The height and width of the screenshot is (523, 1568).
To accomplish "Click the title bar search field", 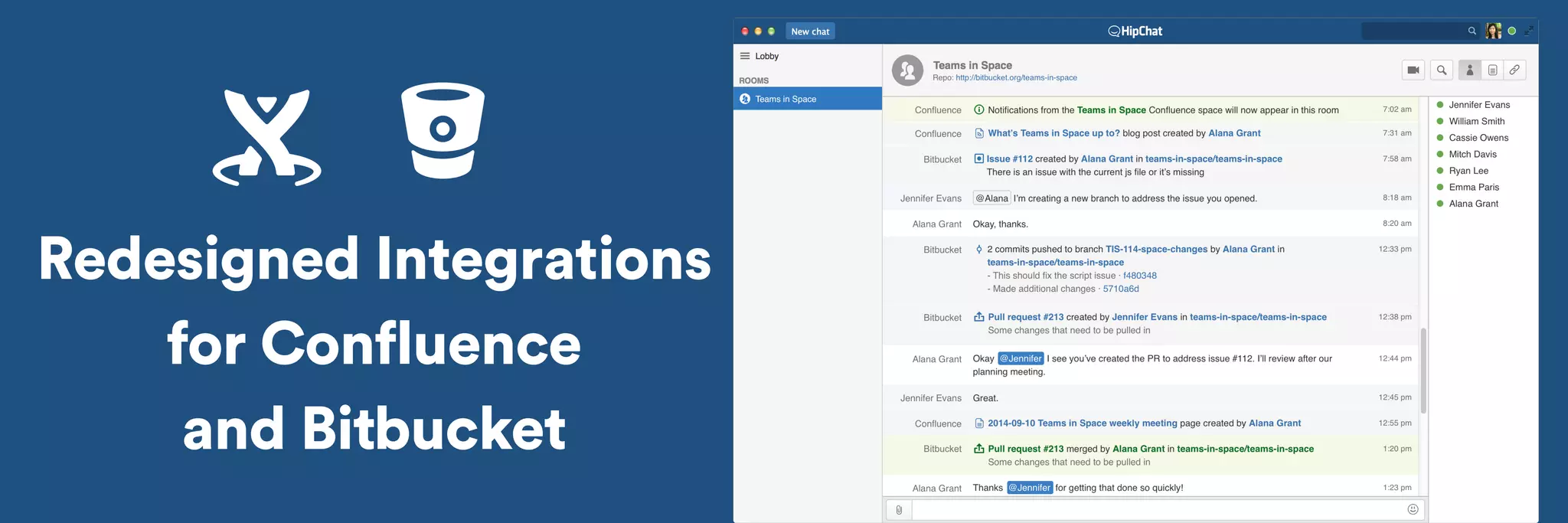I will pyautogui.click(x=1420, y=31).
